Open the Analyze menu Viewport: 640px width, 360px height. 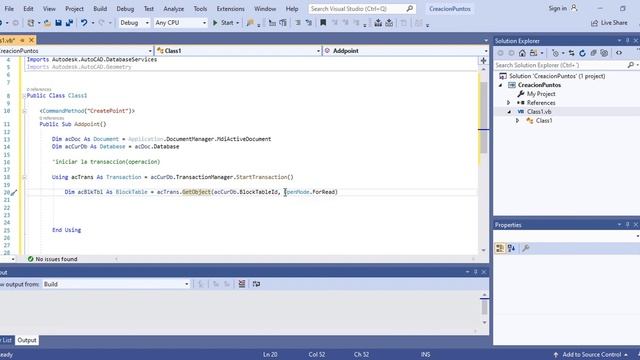tap(173, 9)
